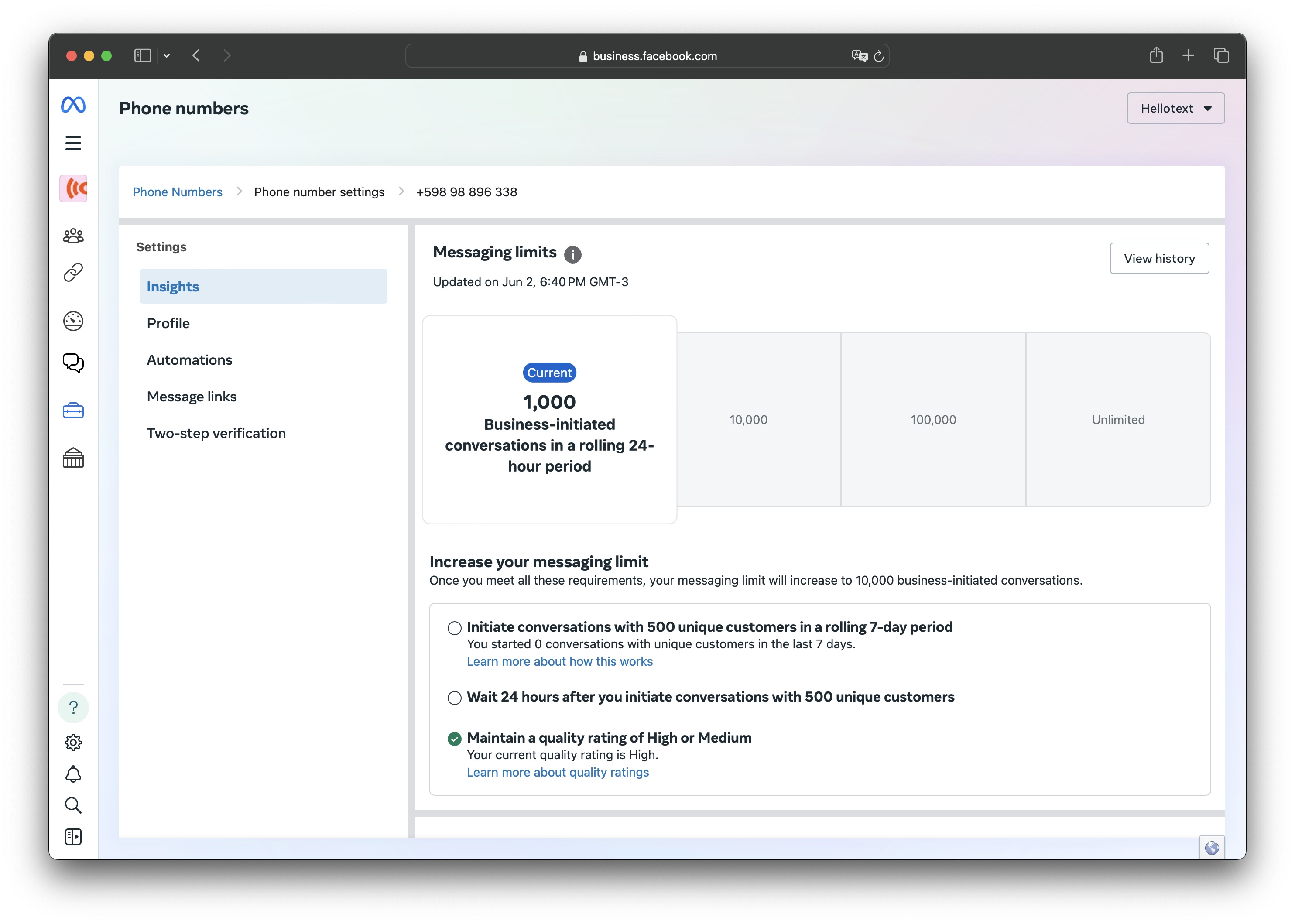Open the chat bubbles inbox icon
This screenshot has height=924, width=1295.
click(73, 363)
